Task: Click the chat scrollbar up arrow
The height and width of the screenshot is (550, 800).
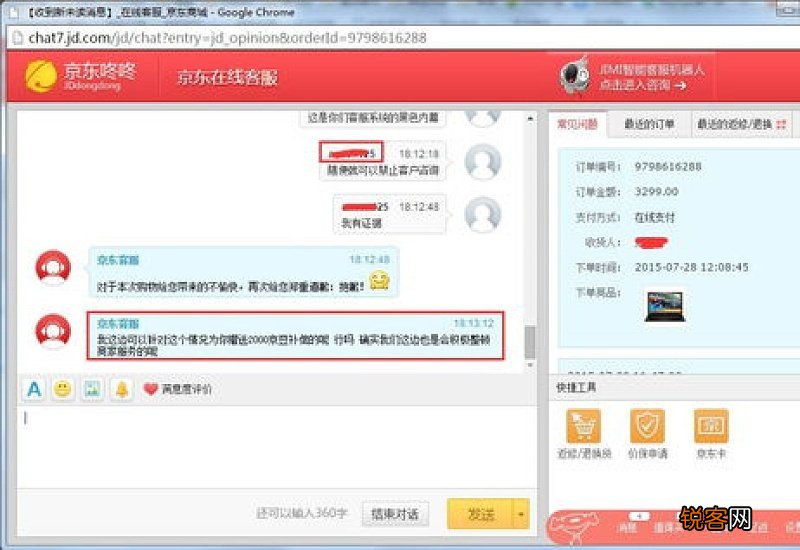Action: pyautogui.click(x=531, y=118)
